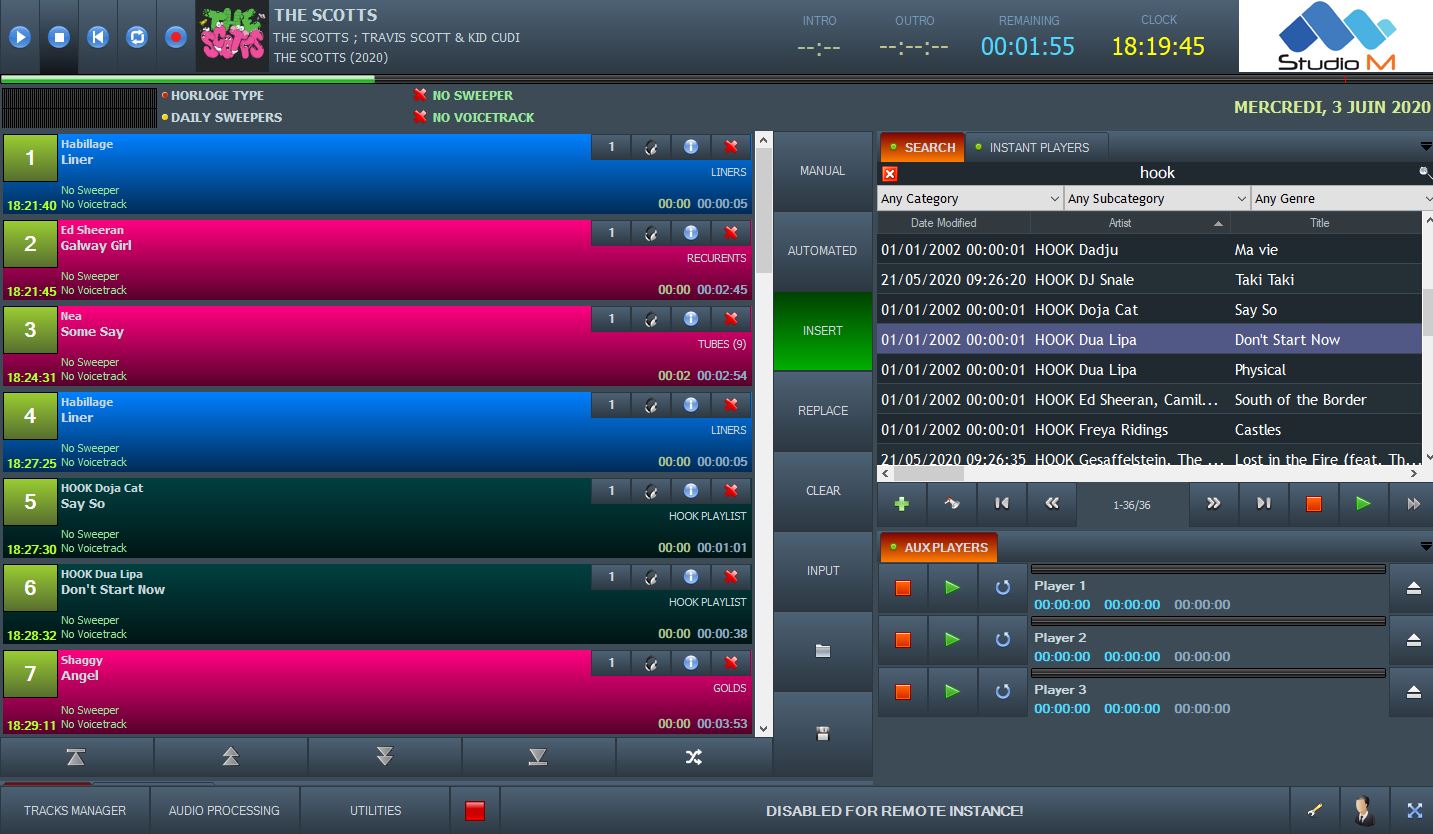Select the AUX PLAYERS tab
This screenshot has height=834, width=1433.
[938, 547]
